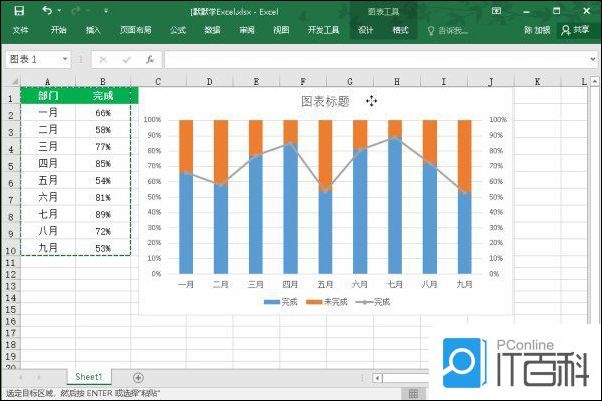Click the Share (共享) icon button

(580, 30)
